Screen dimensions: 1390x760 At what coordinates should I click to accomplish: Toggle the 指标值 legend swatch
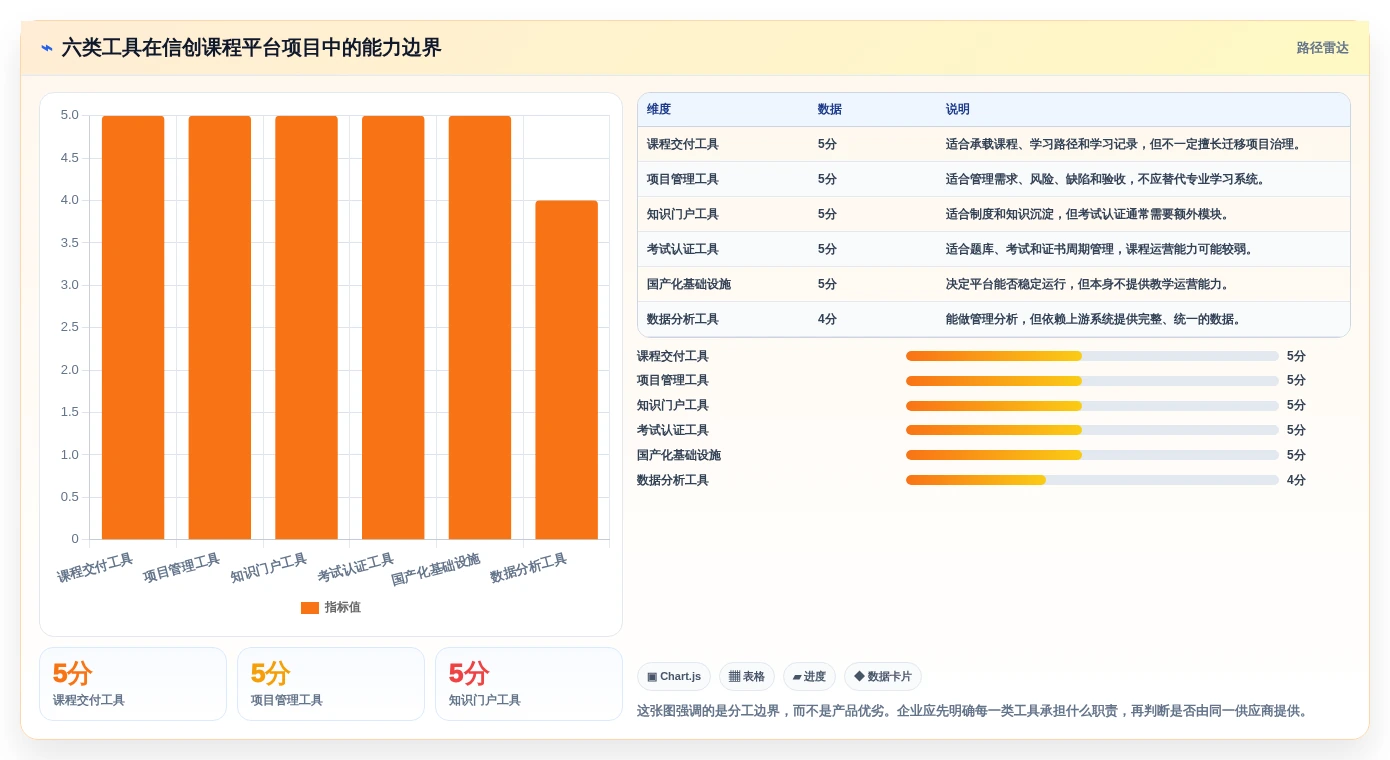(310, 608)
